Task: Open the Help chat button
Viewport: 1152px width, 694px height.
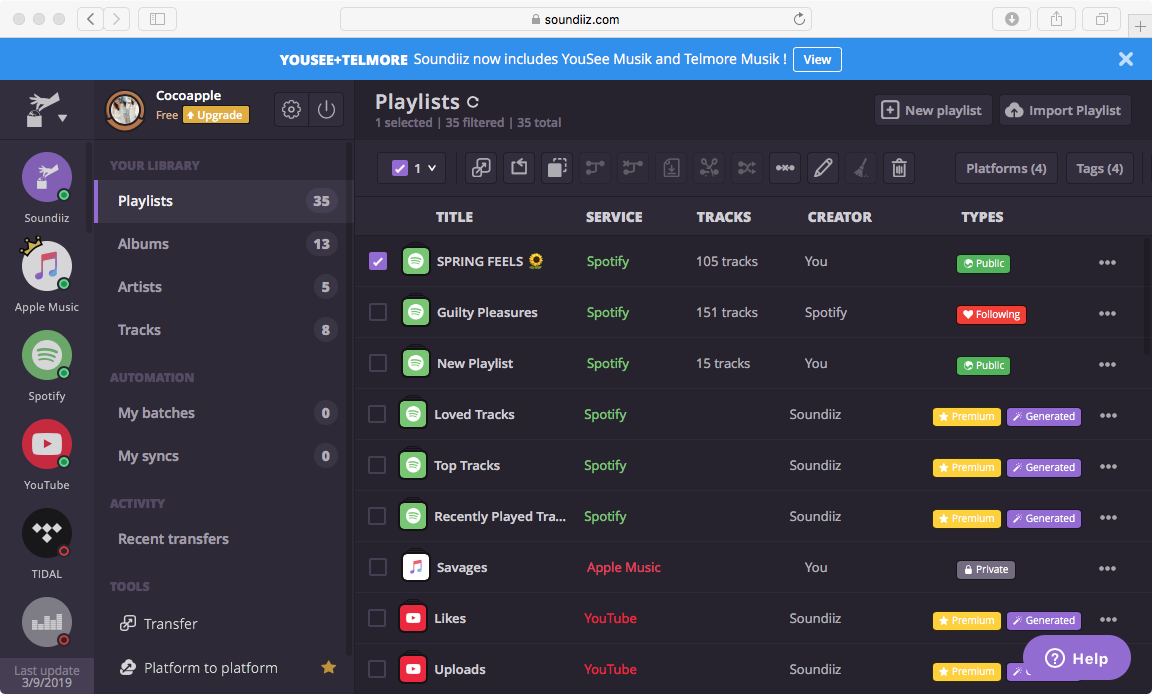Action: [1076, 658]
